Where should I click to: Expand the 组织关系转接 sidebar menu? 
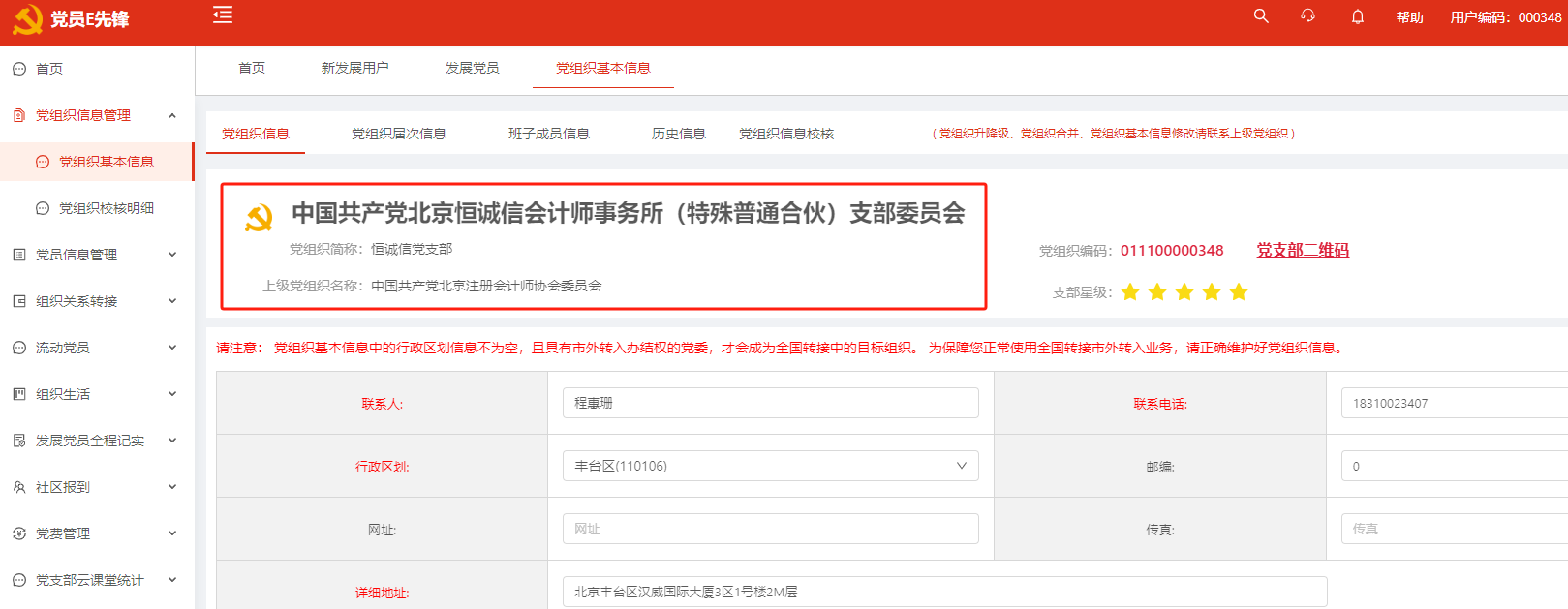point(172,301)
